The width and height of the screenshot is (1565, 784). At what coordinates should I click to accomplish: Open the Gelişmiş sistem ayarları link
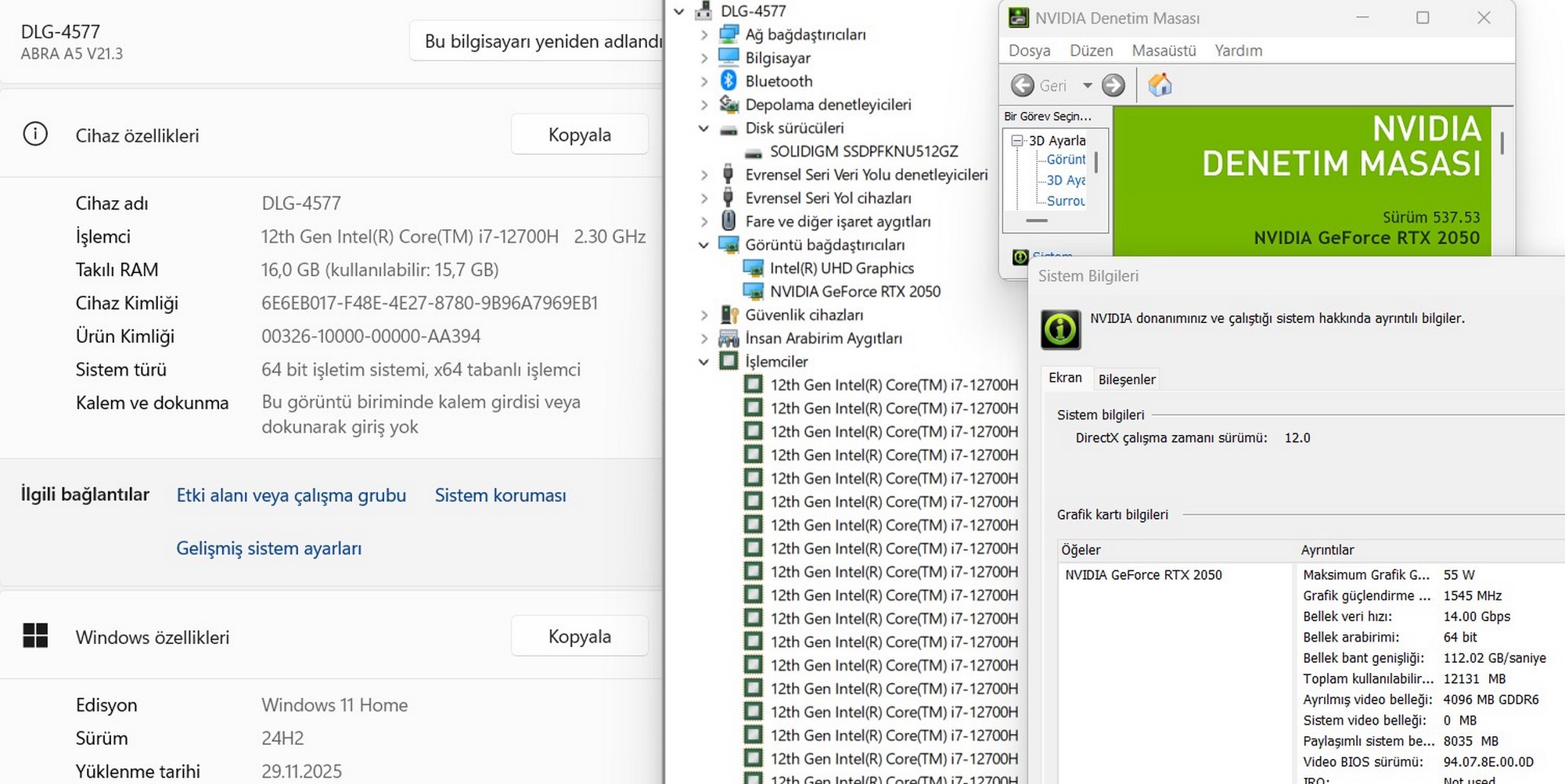(x=268, y=548)
